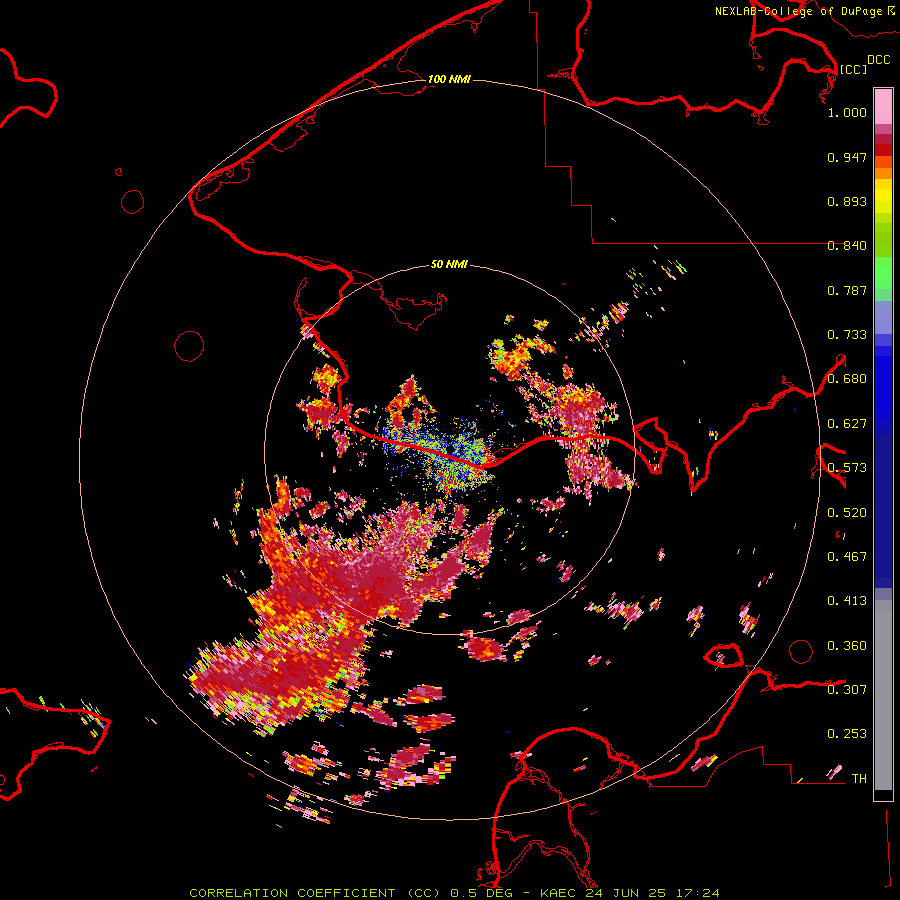The height and width of the screenshot is (900, 900).
Task: Click the 0.573 scale value
Action: (847, 468)
